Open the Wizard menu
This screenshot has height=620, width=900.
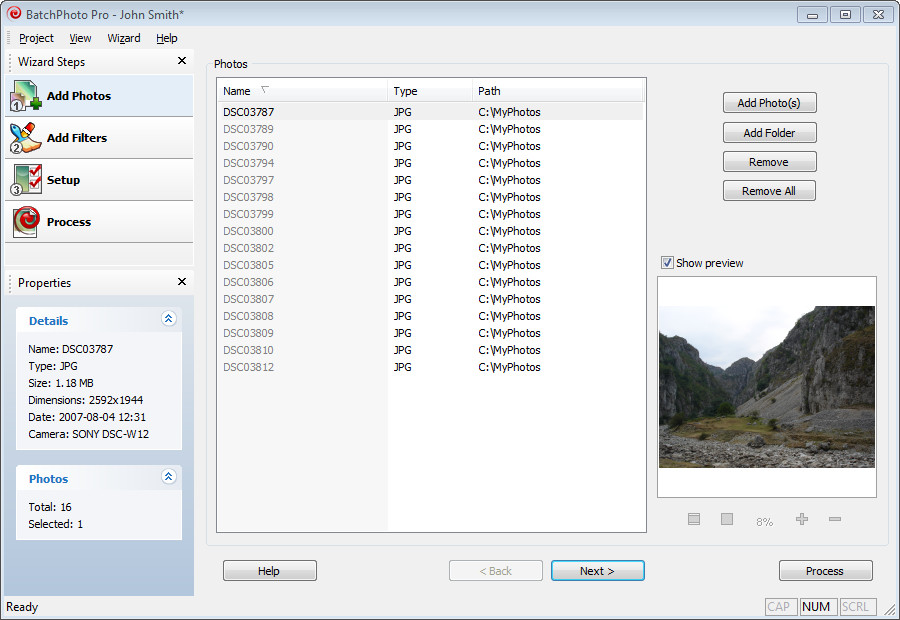(123, 38)
